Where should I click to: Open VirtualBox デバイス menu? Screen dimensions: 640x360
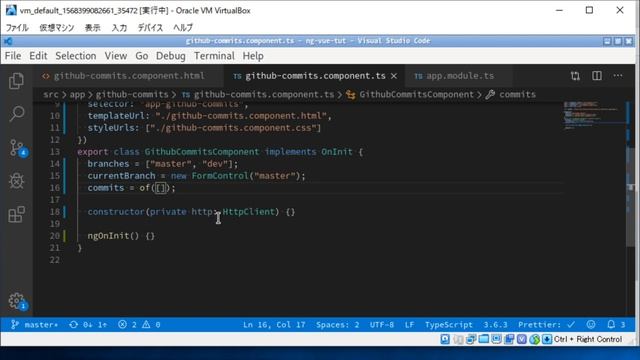(x=150, y=28)
